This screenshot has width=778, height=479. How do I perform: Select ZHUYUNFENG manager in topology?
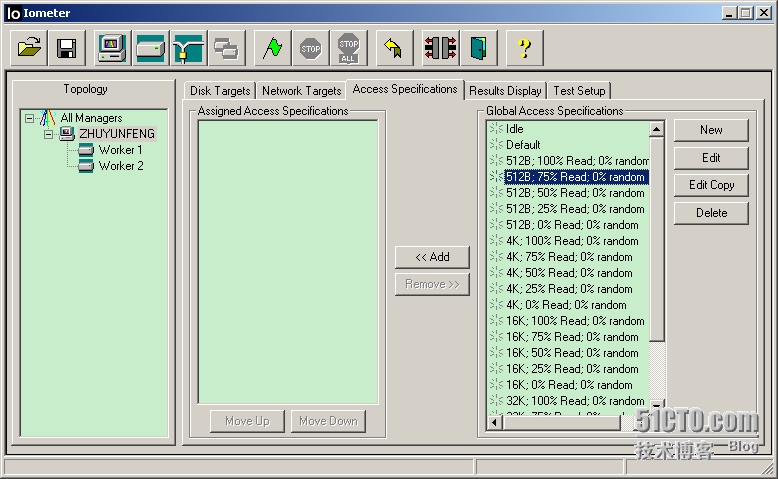(x=117, y=134)
